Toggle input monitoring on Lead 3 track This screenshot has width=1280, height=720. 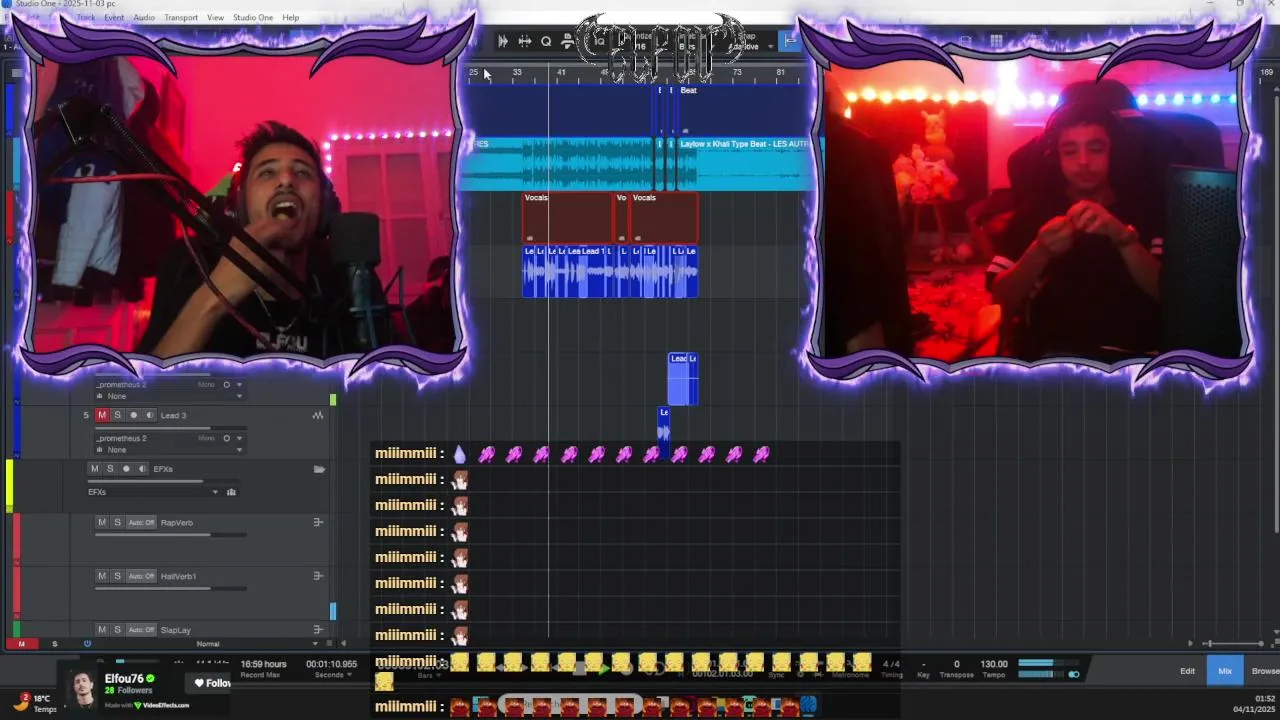(150, 415)
